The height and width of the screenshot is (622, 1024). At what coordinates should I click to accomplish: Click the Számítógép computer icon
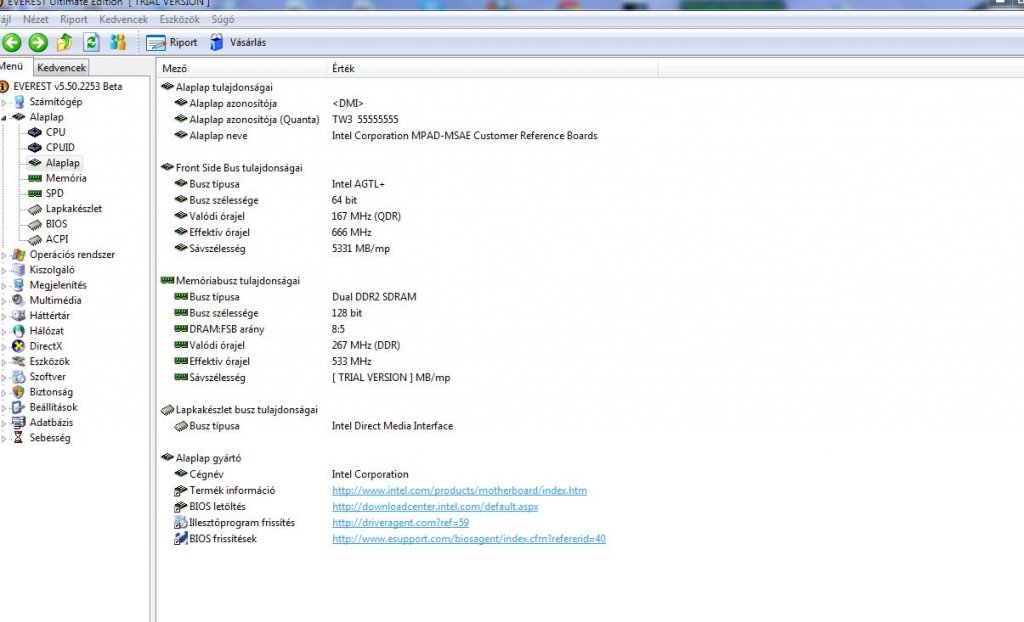coord(19,102)
